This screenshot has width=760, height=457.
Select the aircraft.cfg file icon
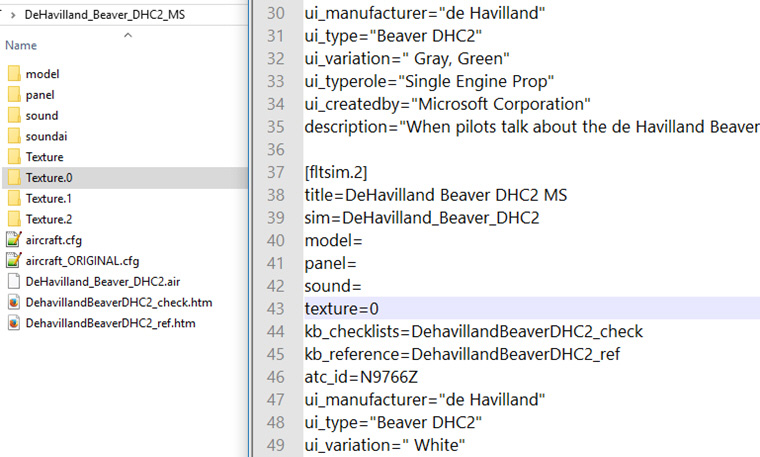tap(14, 240)
